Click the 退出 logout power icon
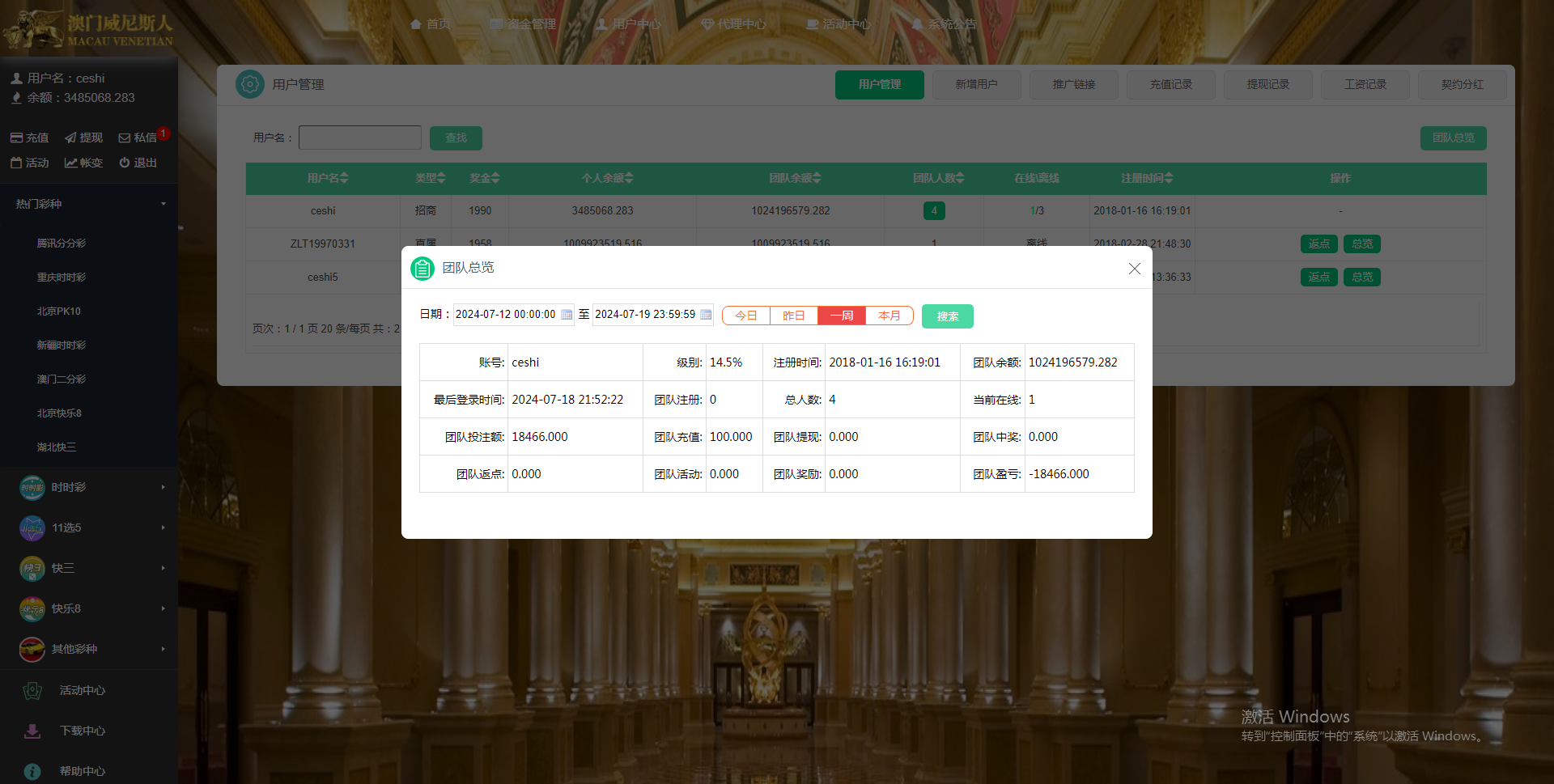The image size is (1554, 784). (x=125, y=163)
